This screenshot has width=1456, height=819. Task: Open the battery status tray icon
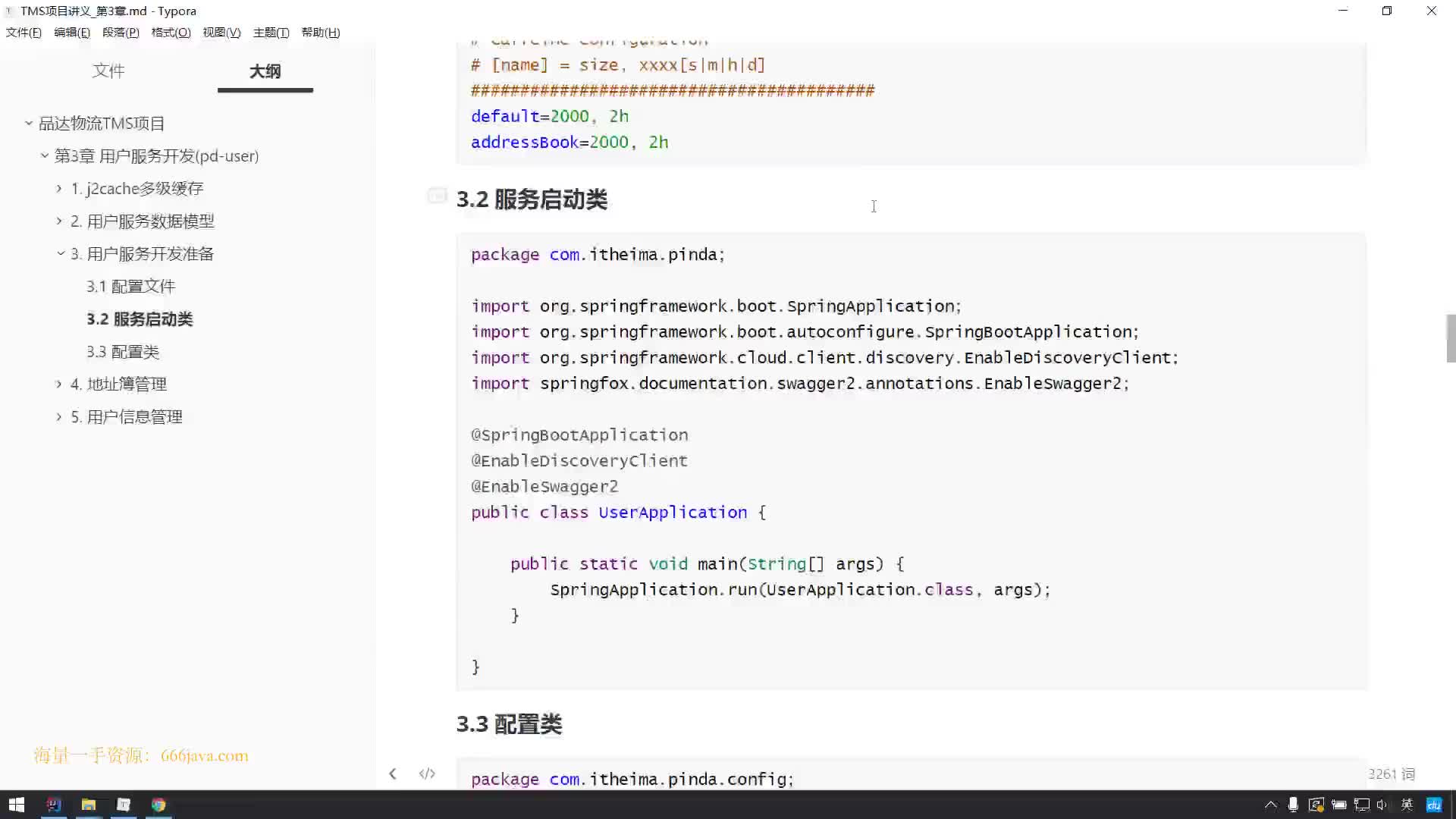pos(1339,805)
